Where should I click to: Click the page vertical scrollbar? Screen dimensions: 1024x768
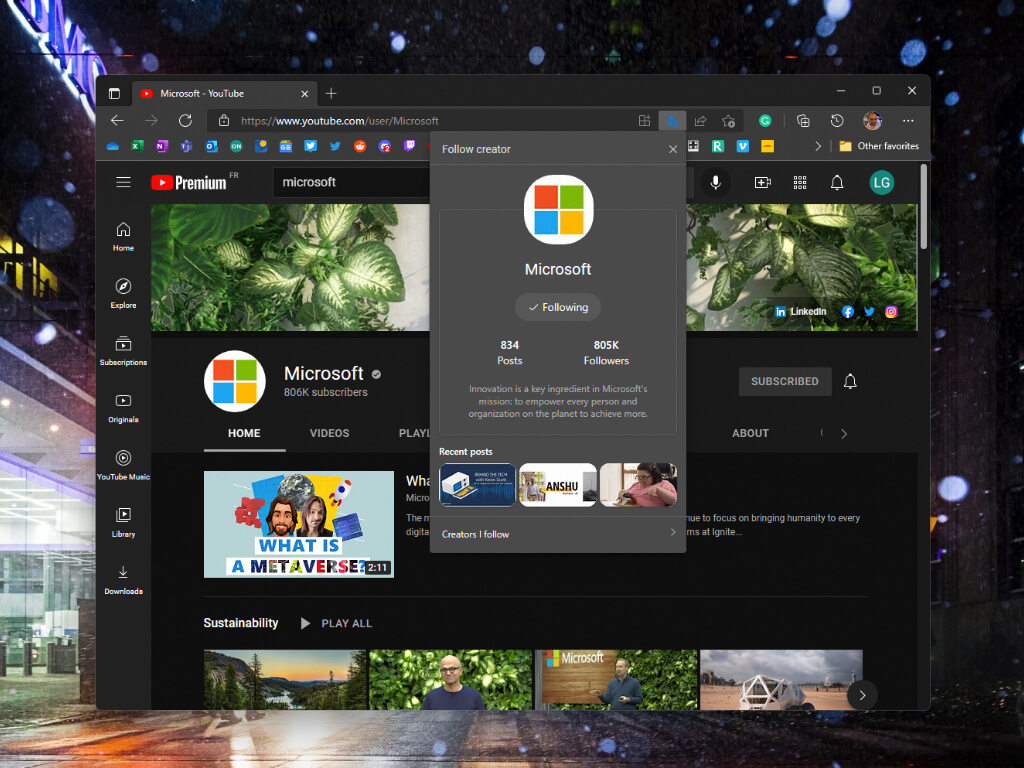[923, 207]
